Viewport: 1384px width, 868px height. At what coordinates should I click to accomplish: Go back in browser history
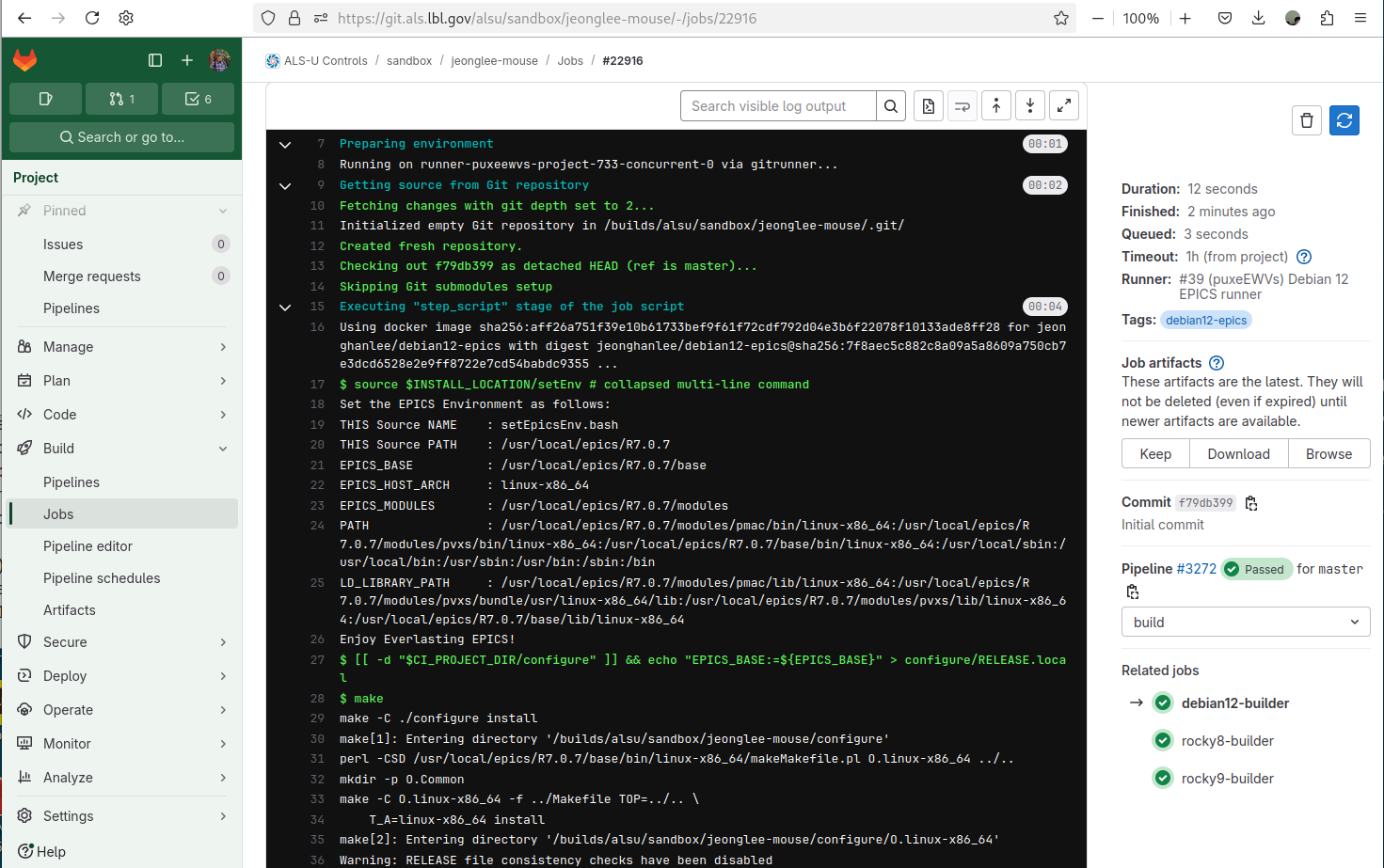pos(24,18)
